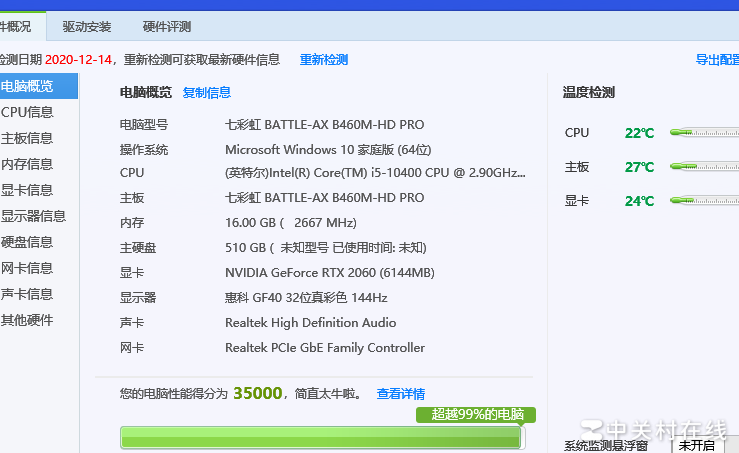This screenshot has width=739, height=453.
Task: Select 显示器信息 in the sidebar
Action: click(34, 217)
